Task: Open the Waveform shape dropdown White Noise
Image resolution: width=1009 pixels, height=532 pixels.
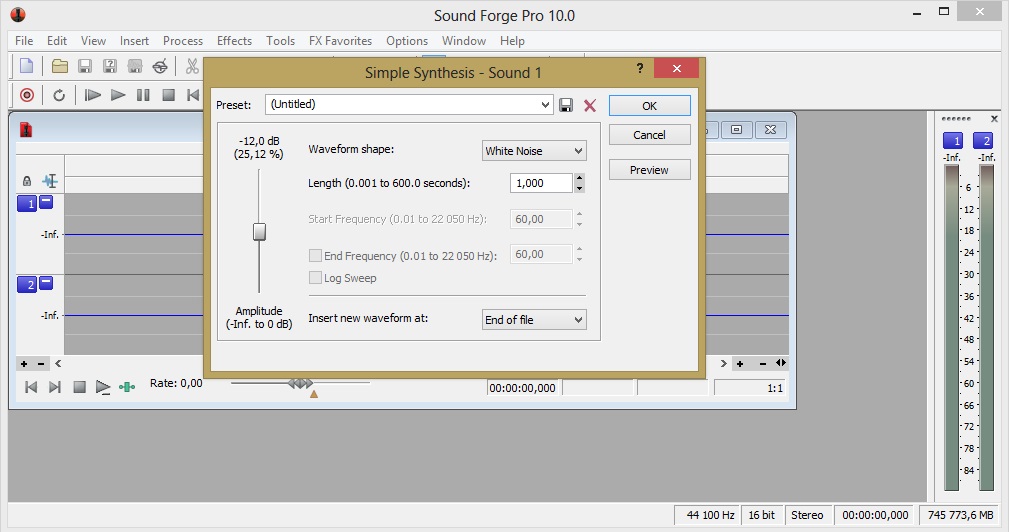Action: [534, 151]
